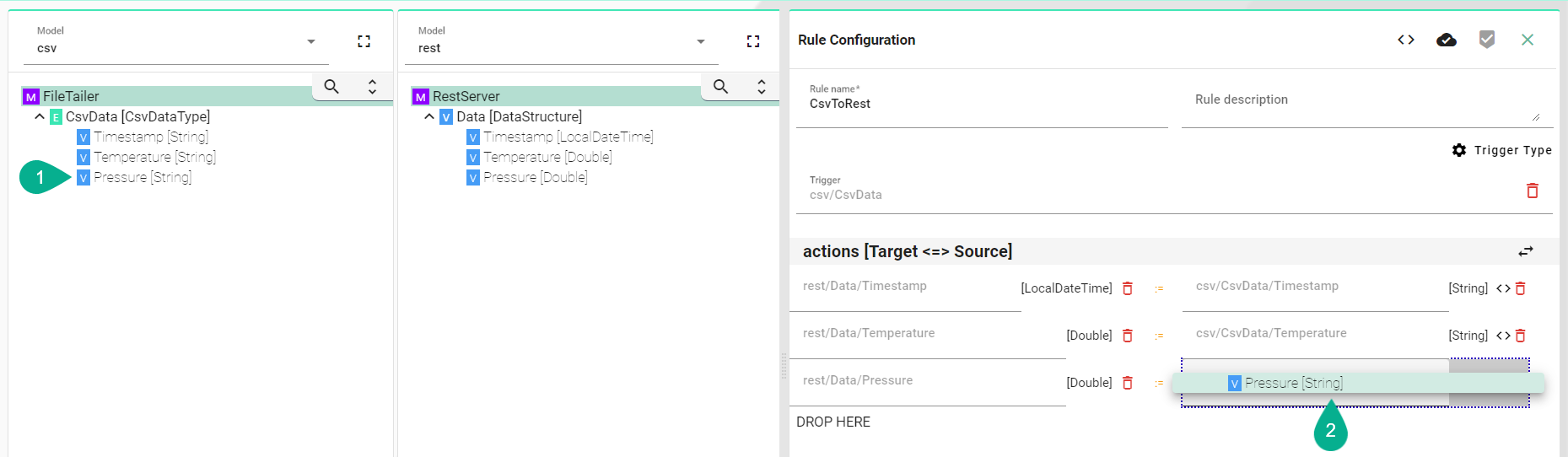Close the Rule Configuration panel
This screenshot has width=1568, height=457.
pyautogui.click(x=1527, y=40)
